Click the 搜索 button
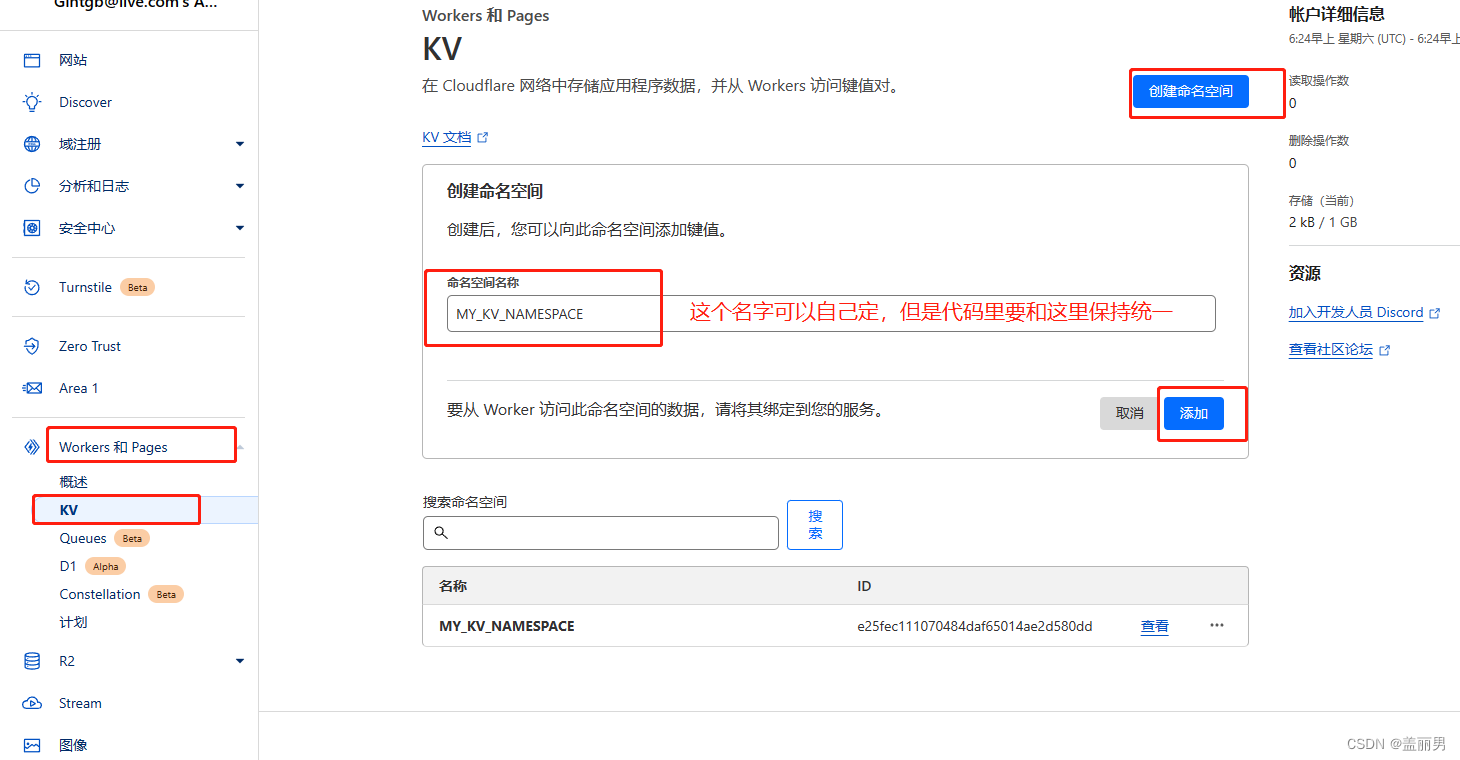The width and height of the screenshot is (1460, 760). 815,525
